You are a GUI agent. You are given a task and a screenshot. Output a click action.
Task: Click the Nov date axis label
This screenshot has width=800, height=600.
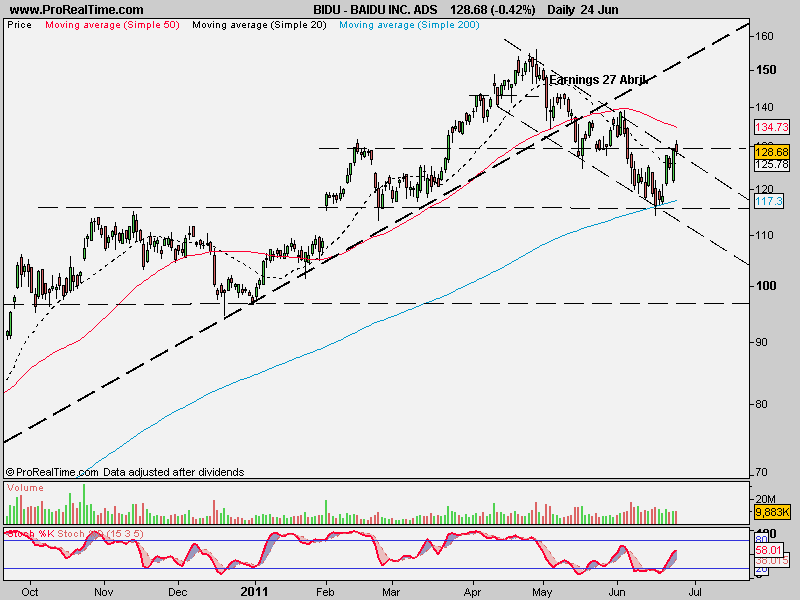pos(104,592)
